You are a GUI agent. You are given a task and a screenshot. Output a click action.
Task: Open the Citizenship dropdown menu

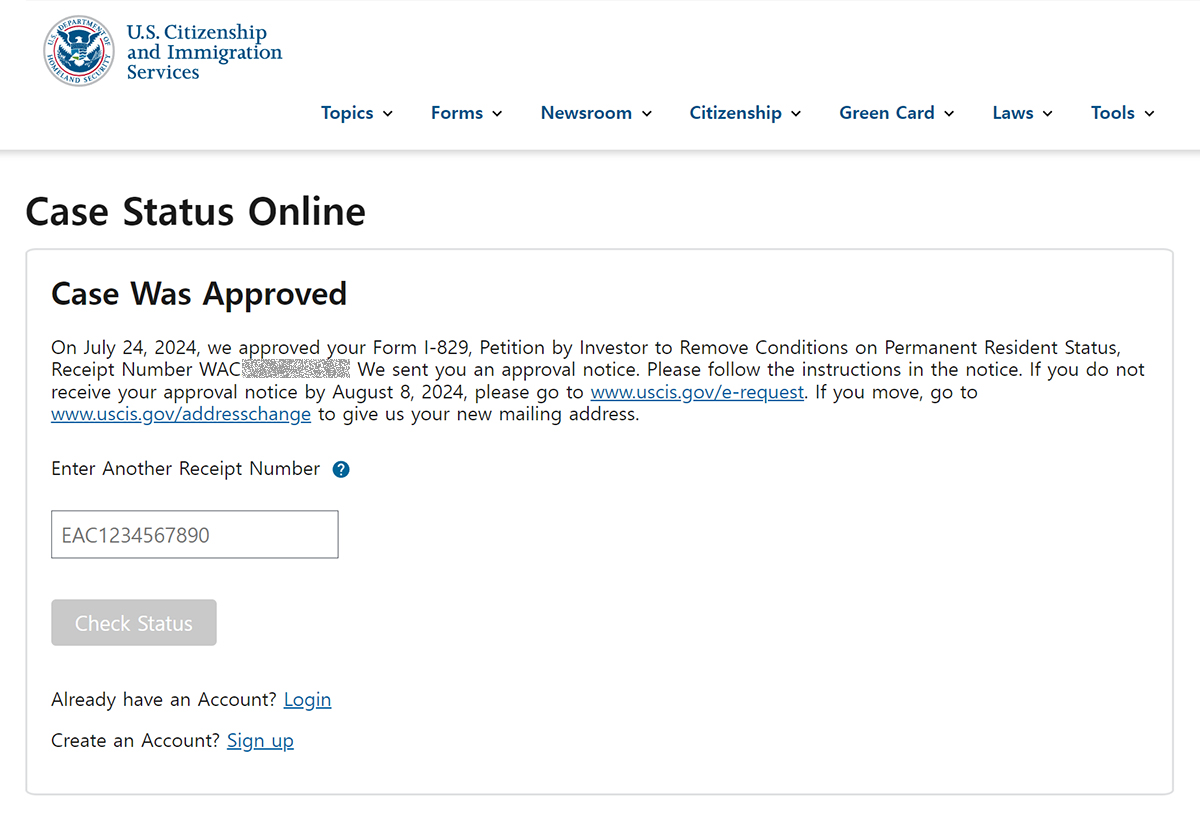coord(746,113)
